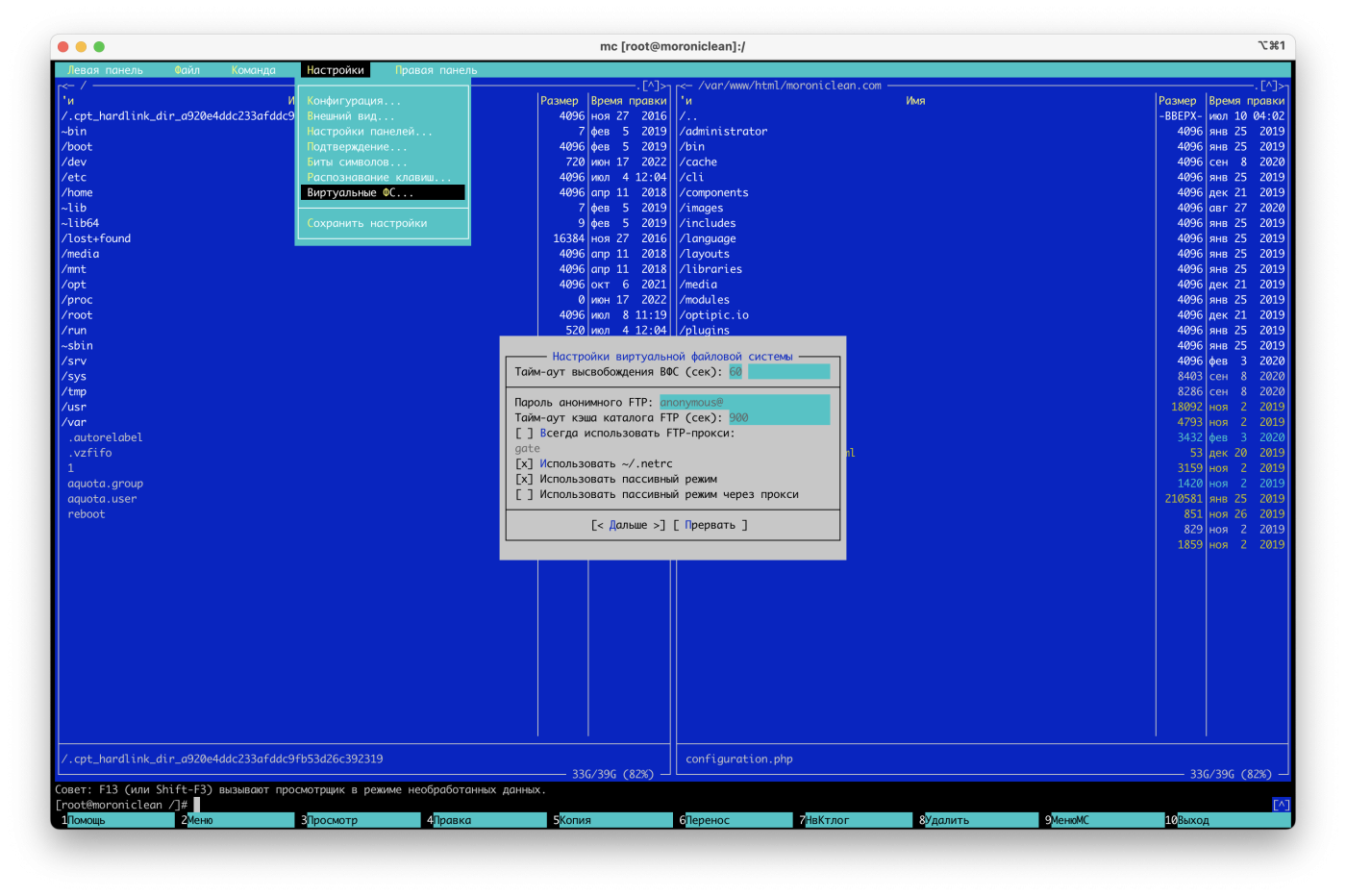Click the '7 НвКтлог' function key
This screenshot has height=896, width=1346.
856,820
